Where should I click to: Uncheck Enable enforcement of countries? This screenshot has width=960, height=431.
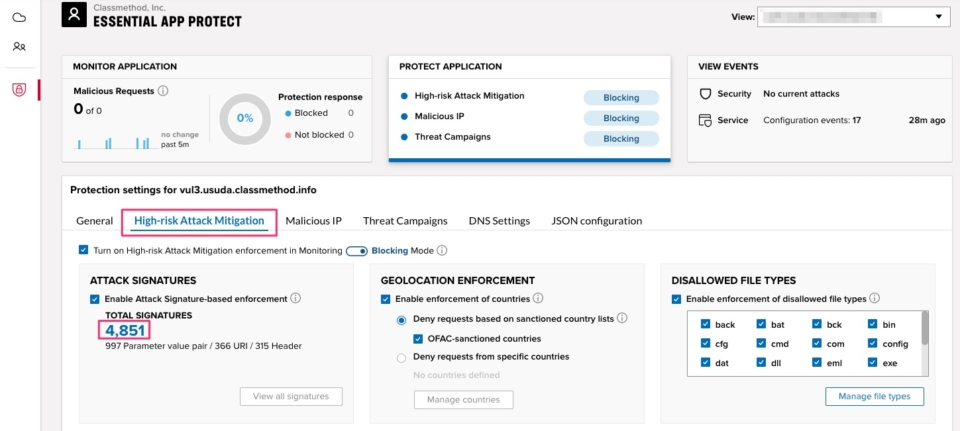coord(385,299)
